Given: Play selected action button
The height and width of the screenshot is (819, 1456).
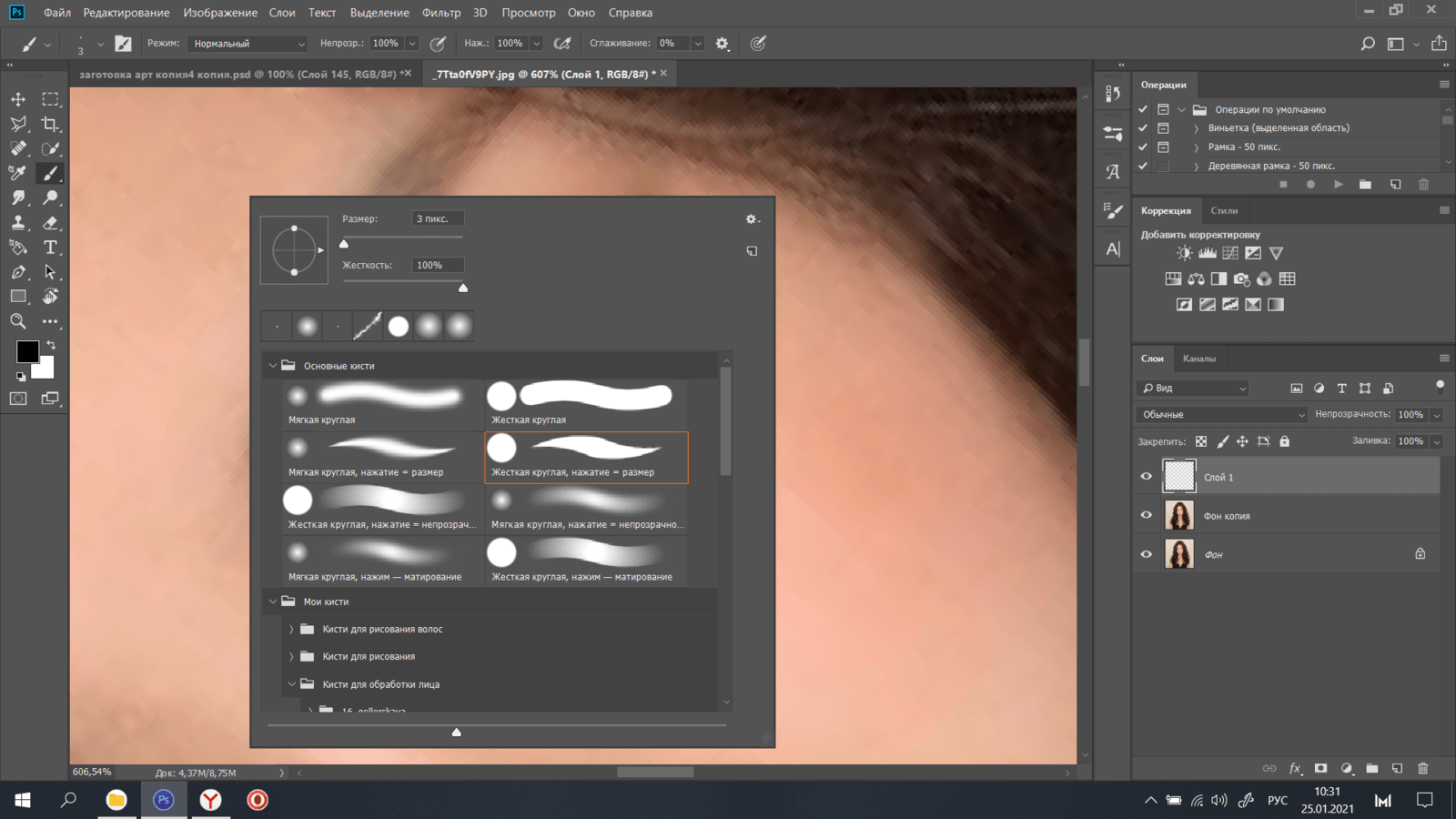Looking at the screenshot, I should coord(1338,185).
